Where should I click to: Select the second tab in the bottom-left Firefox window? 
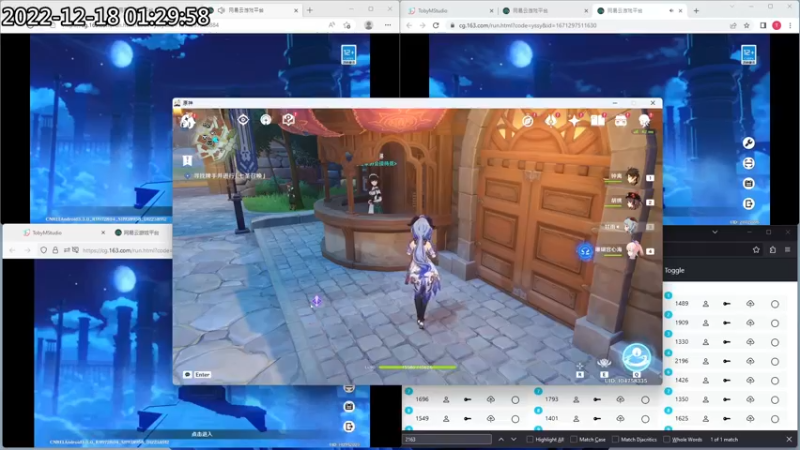[141, 233]
